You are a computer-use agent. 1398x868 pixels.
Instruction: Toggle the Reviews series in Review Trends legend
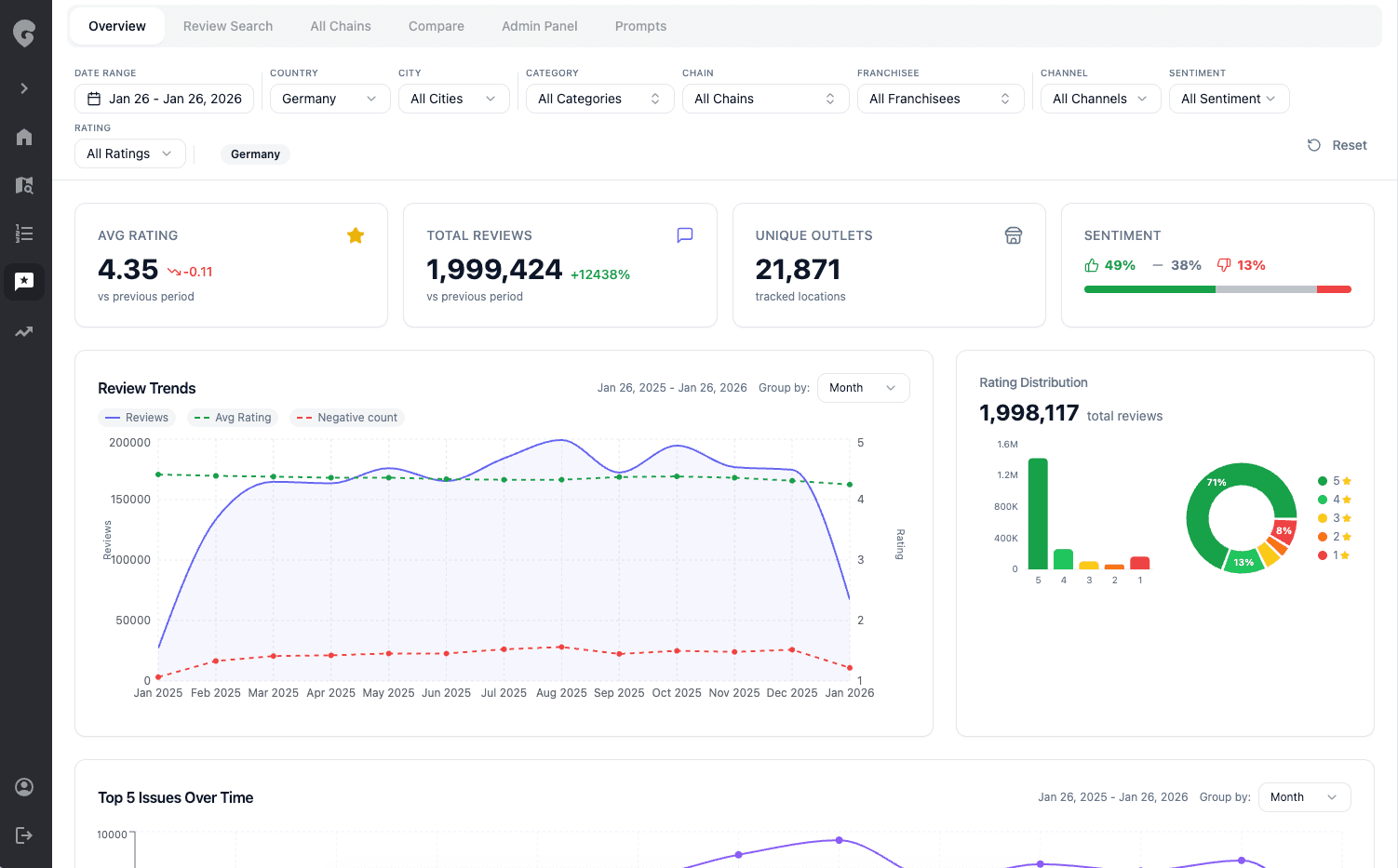tap(137, 418)
